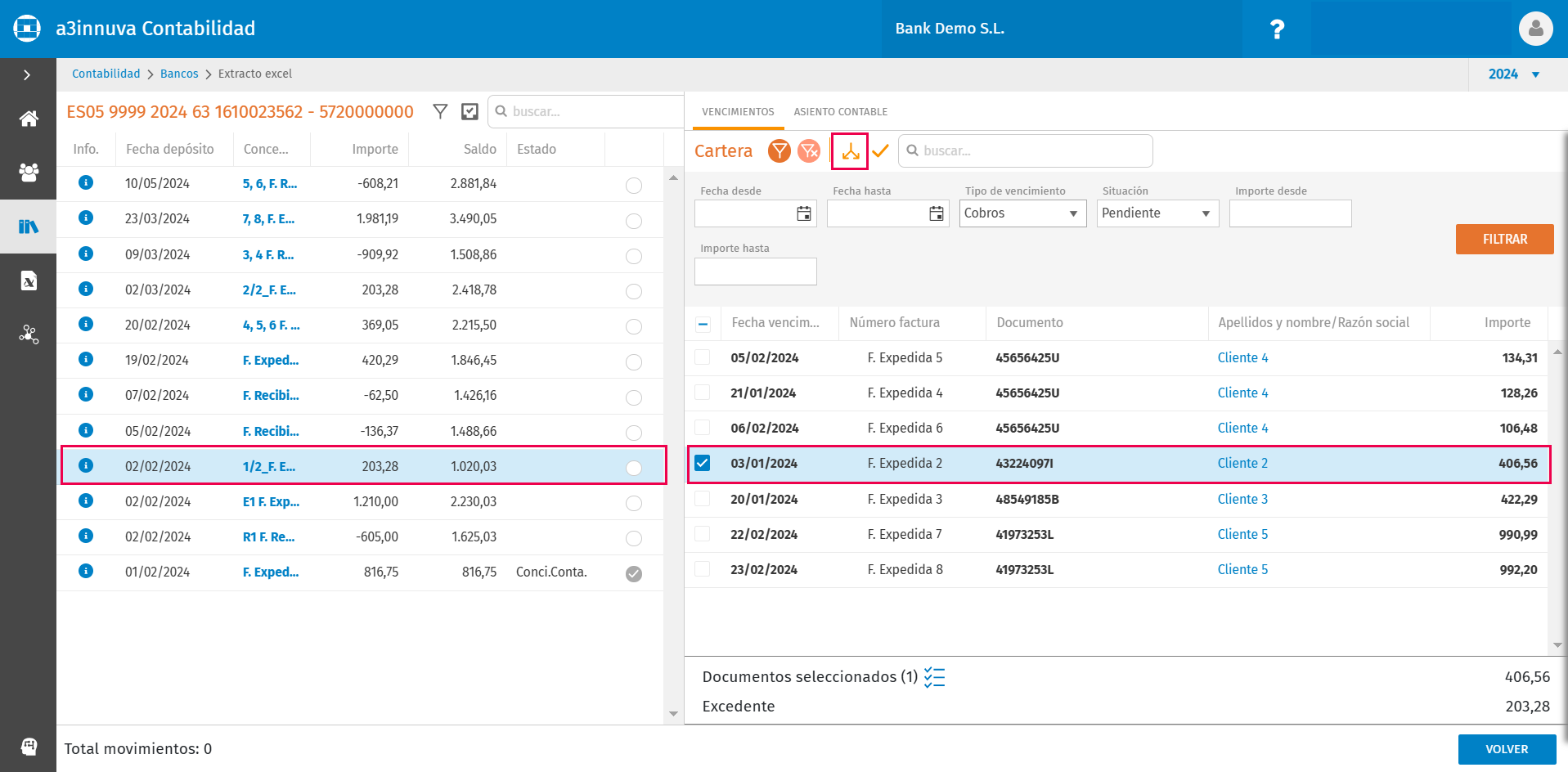Screen dimensions: 1568x772
Task: Select the radio circle for 23/03/2024 movement
Action: (634, 221)
